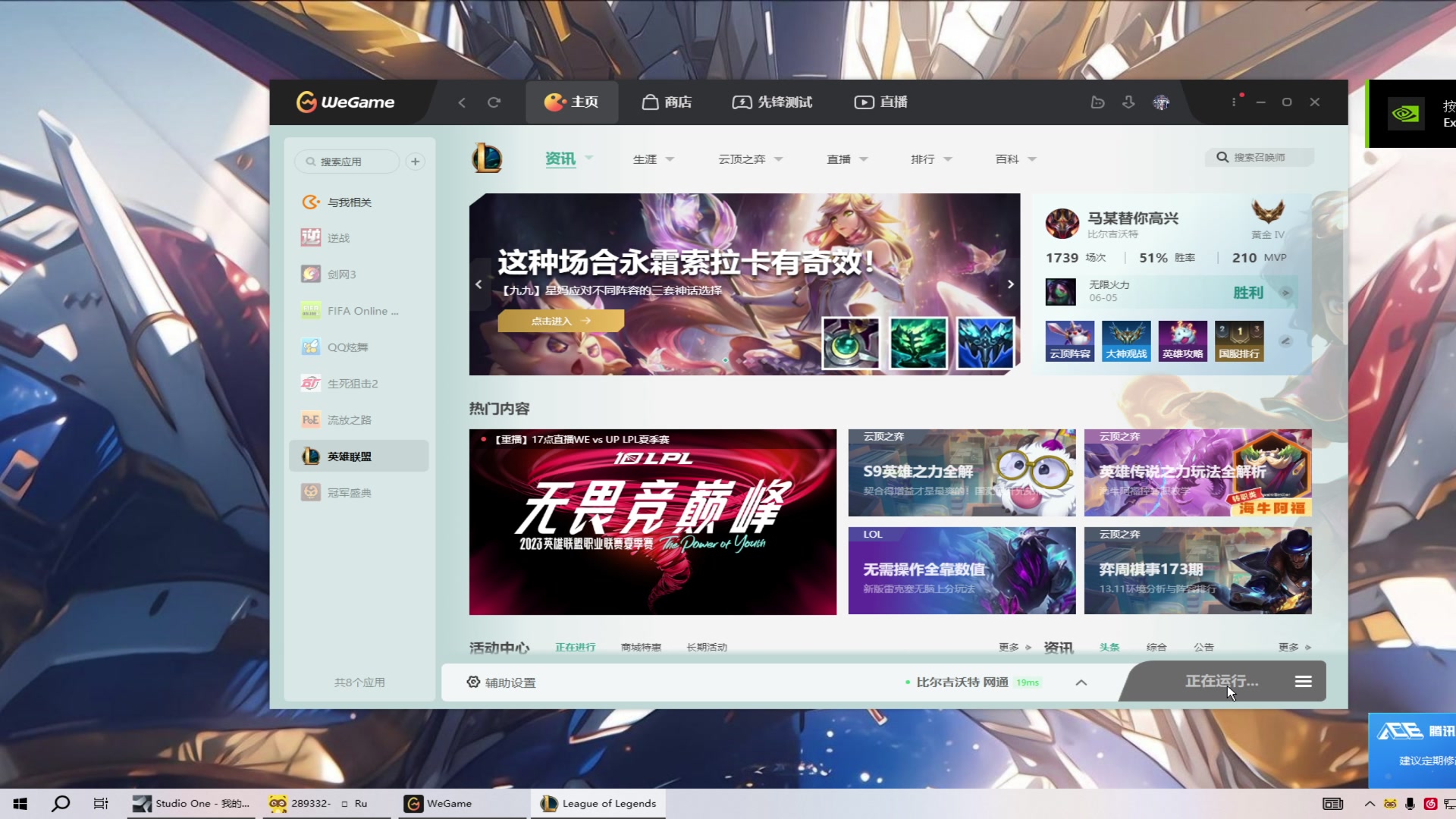Open the 云顶阵容 shortcut
The height and width of the screenshot is (819, 1456).
coord(1069,340)
